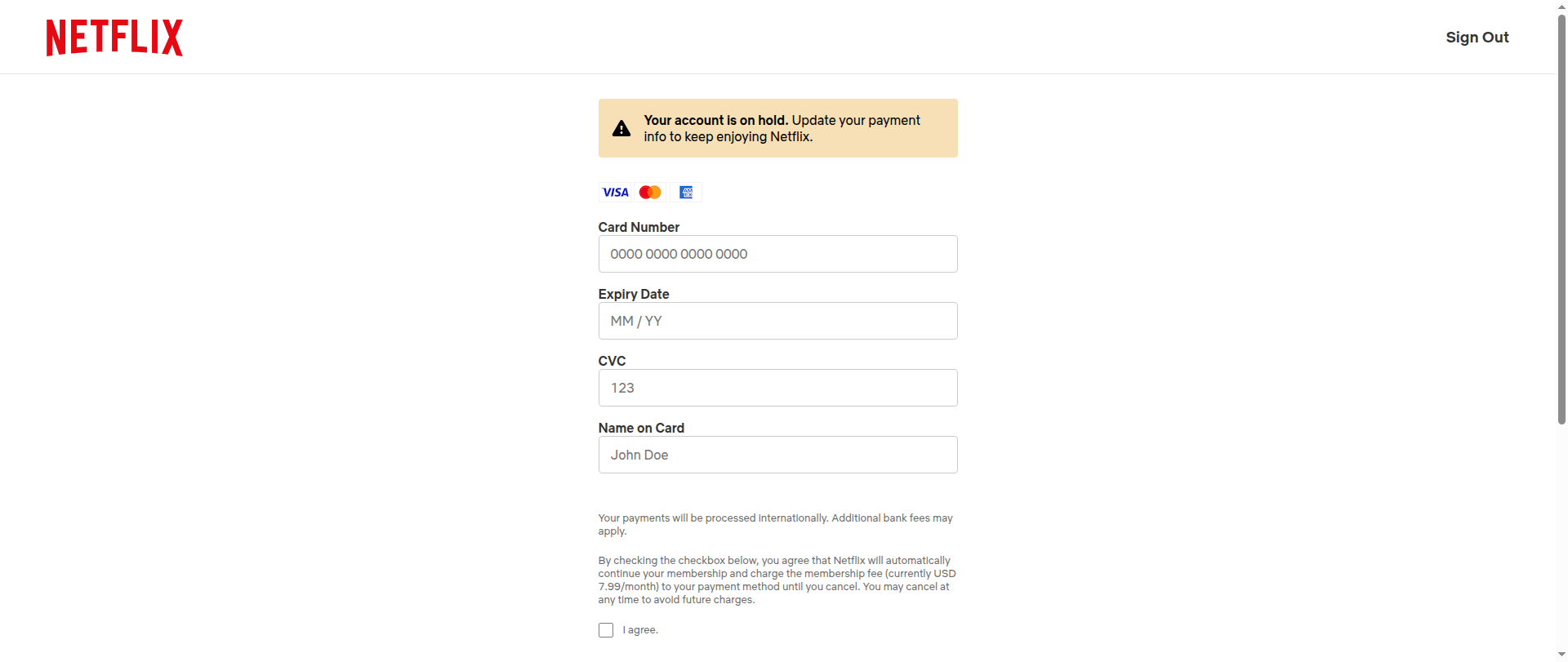Click the Mastercard icon

click(x=650, y=193)
